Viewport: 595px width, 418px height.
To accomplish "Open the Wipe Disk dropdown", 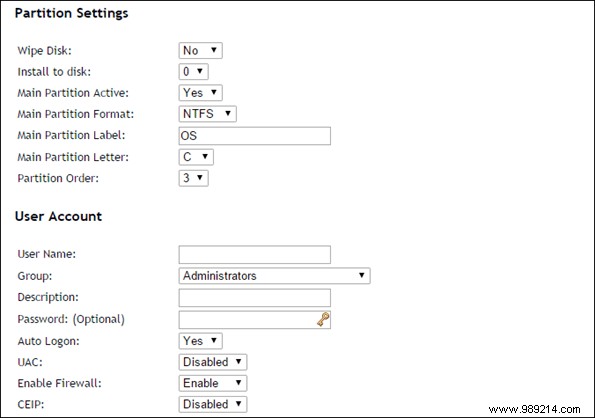I will coord(200,50).
